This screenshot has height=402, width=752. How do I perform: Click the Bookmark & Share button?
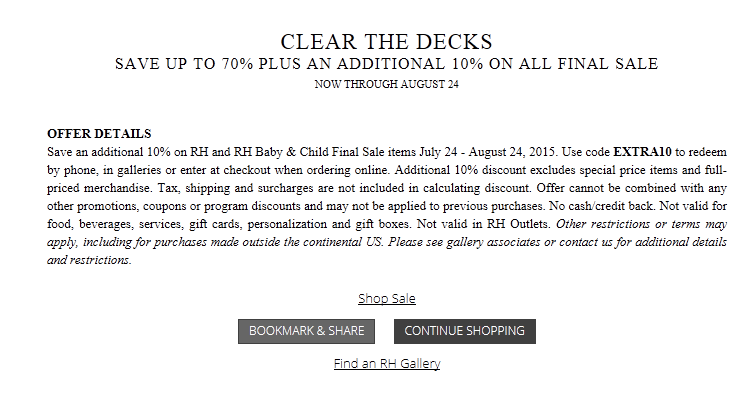tap(306, 331)
